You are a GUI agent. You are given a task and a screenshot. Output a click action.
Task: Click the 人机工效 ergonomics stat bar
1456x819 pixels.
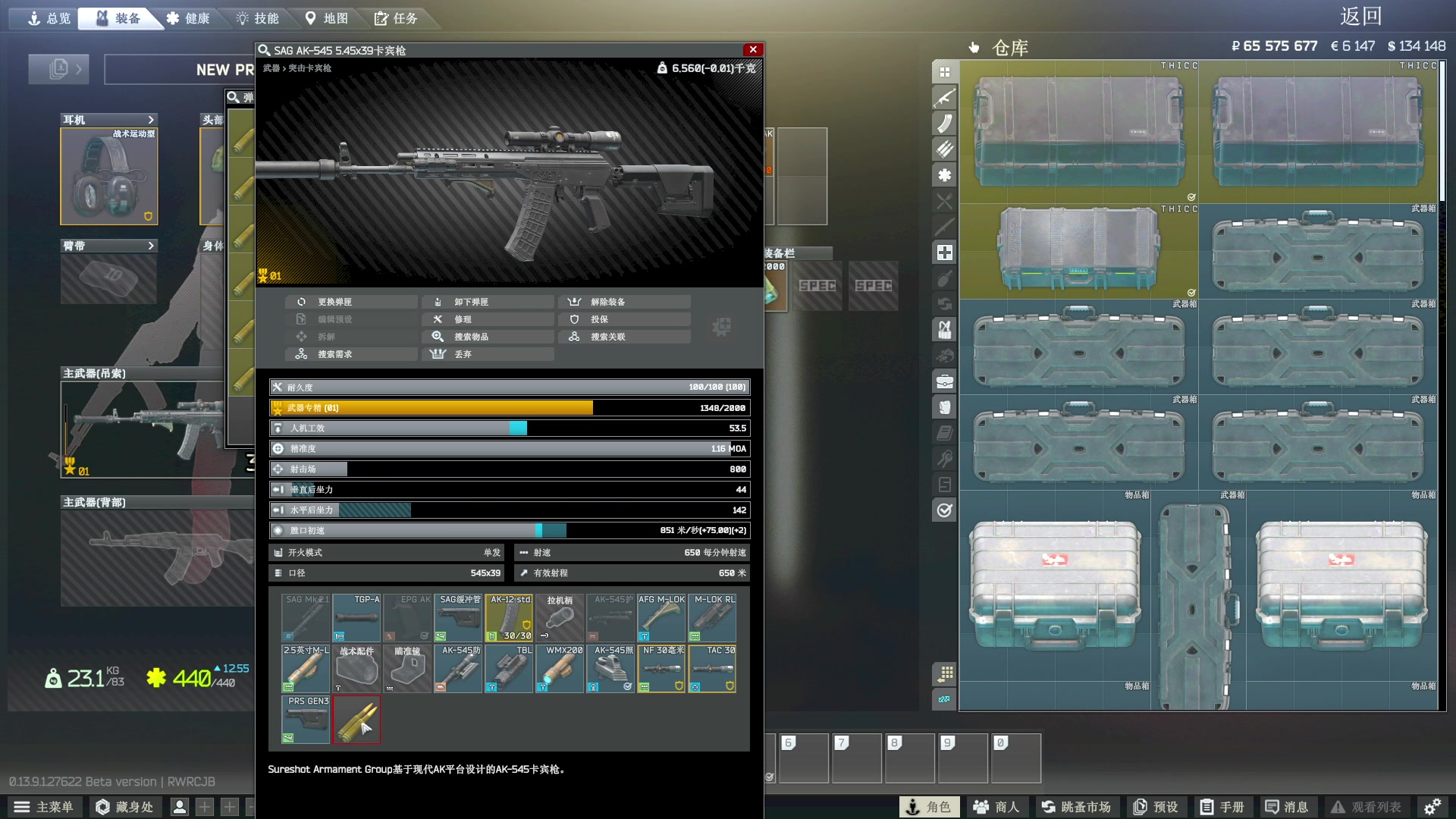pyautogui.click(x=510, y=428)
